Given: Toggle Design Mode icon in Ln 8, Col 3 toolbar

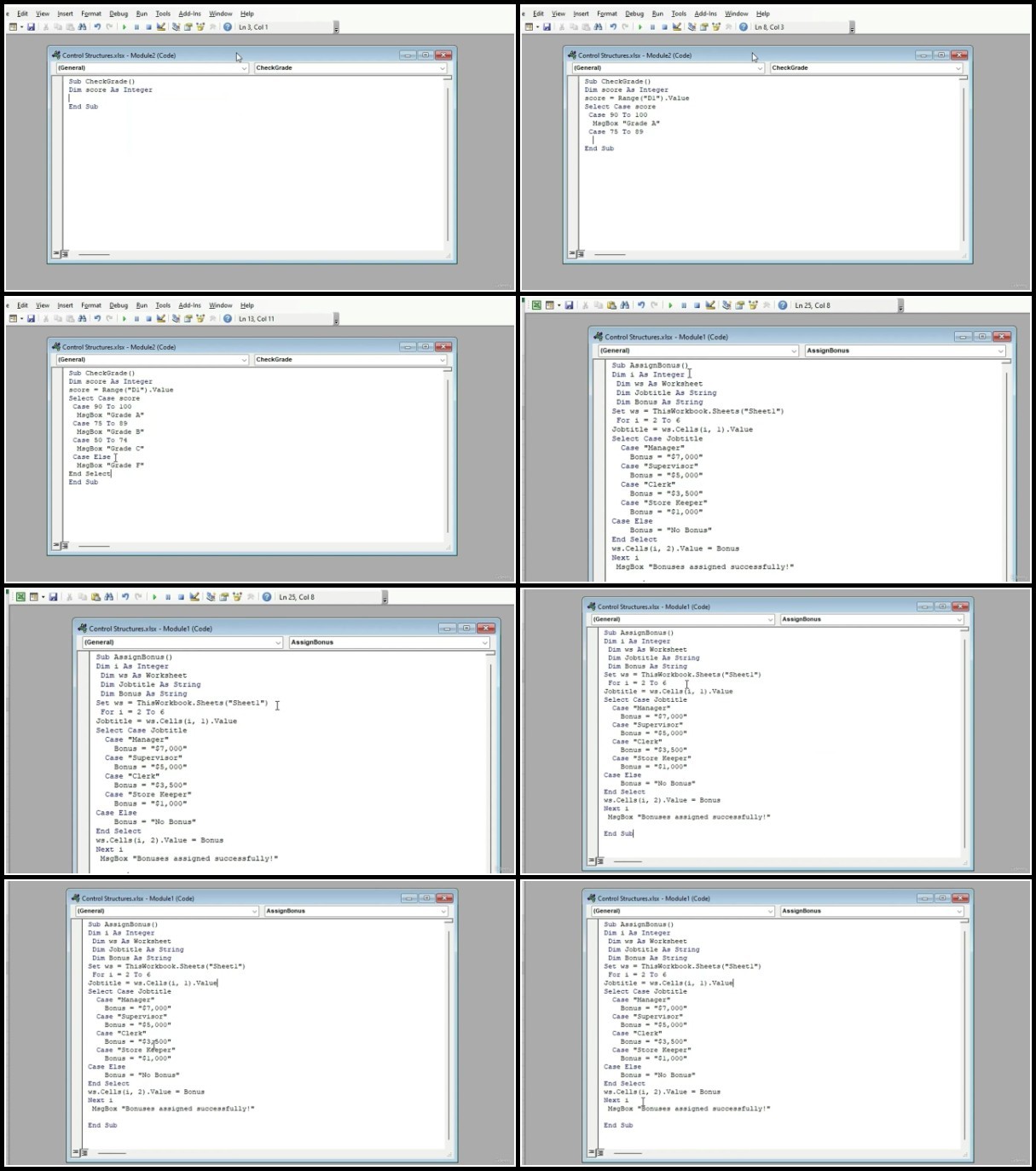Looking at the screenshot, I should click(x=676, y=27).
